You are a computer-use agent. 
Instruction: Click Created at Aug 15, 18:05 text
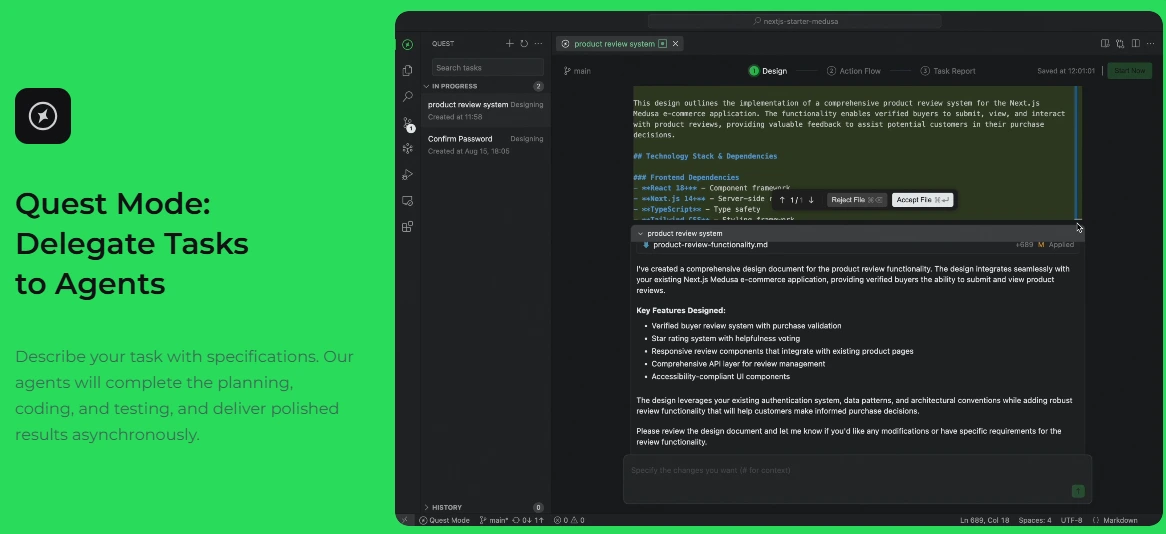point(468,151)
